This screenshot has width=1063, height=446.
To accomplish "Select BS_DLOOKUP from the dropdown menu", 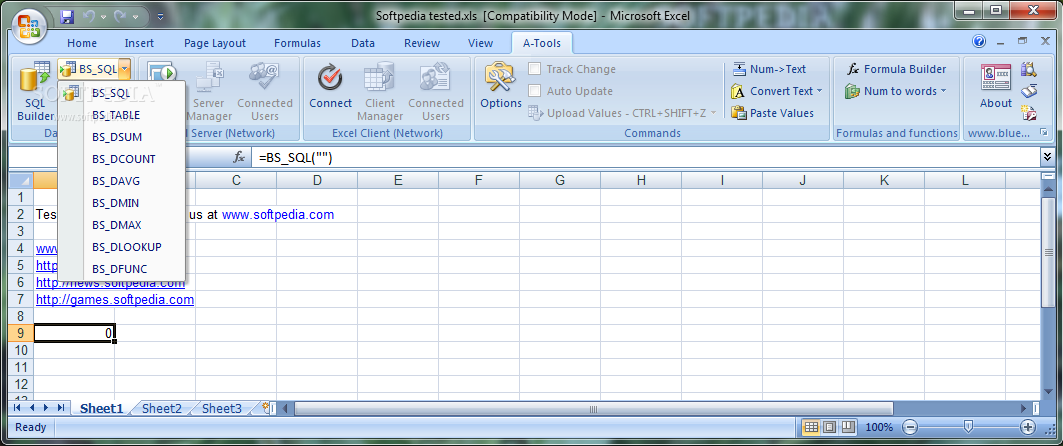I will click(x=121, y=247).
